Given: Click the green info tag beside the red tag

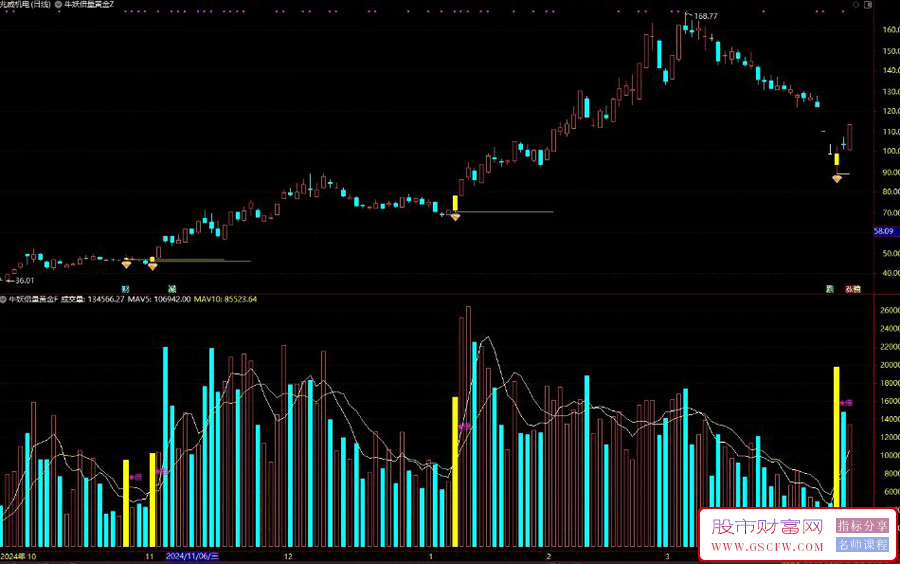Looking at the screenshot, I should pos(830,289).
